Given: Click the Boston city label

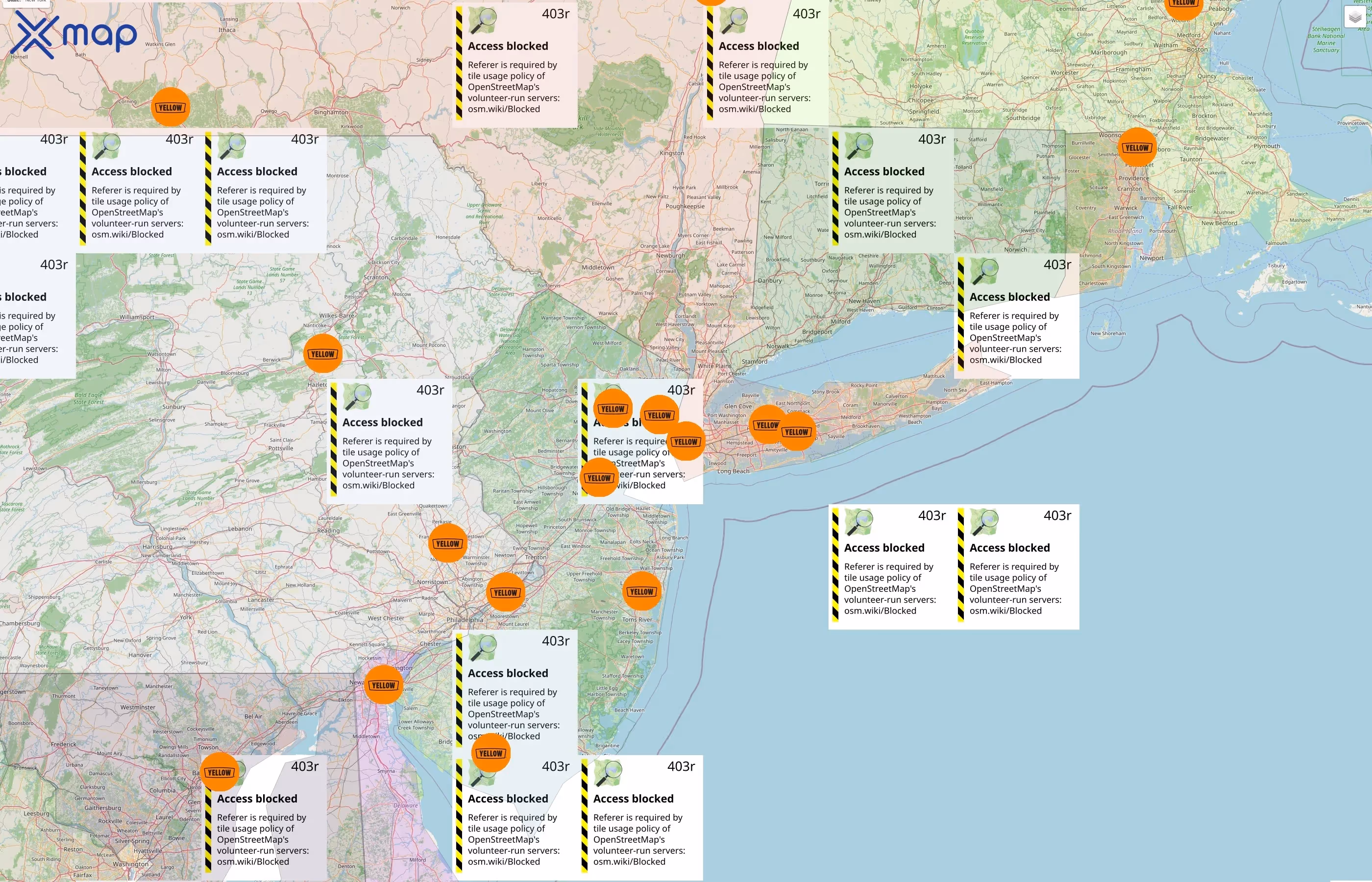Looking at the screenshot, I should (x=1198, y=49).
